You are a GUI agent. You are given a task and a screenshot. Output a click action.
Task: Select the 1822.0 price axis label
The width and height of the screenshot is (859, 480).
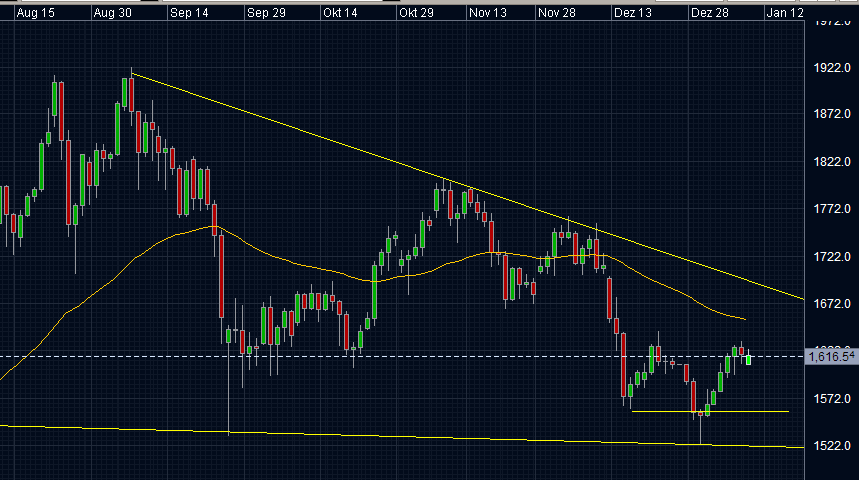tap(832, 162)
